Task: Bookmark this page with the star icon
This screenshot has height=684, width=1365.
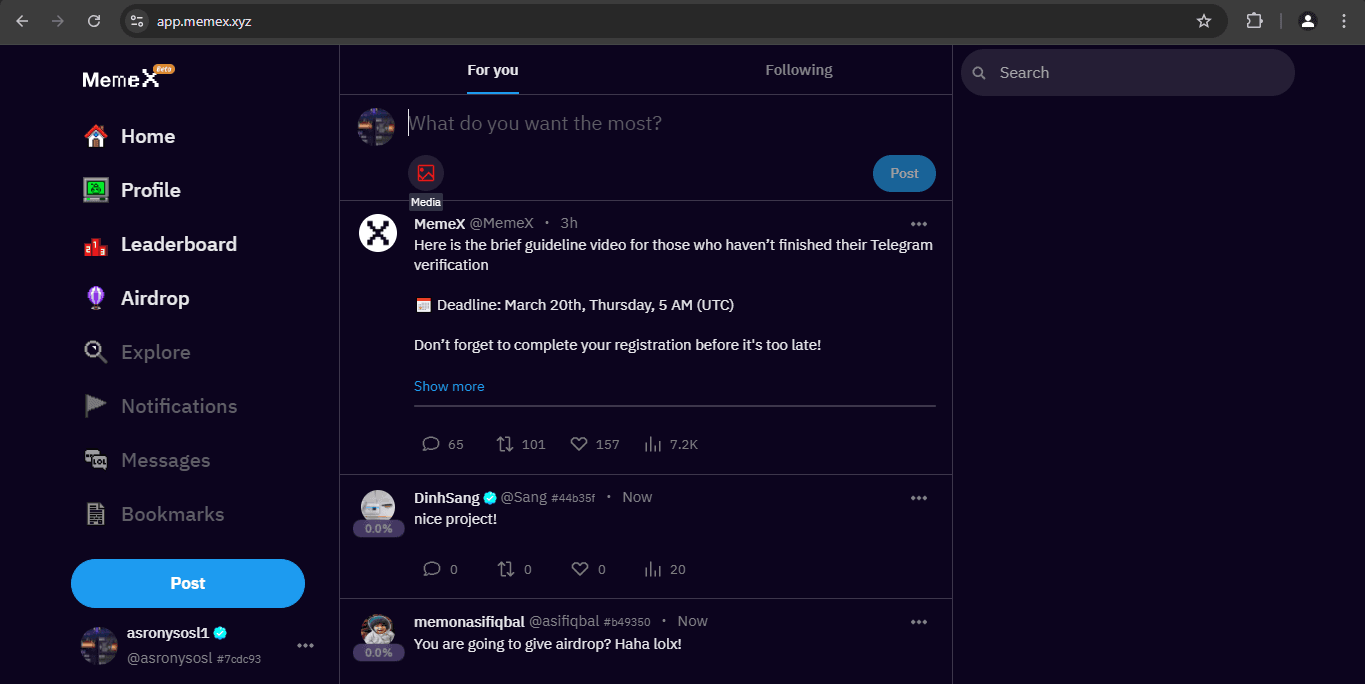Action: click(x=1204, y=21)
